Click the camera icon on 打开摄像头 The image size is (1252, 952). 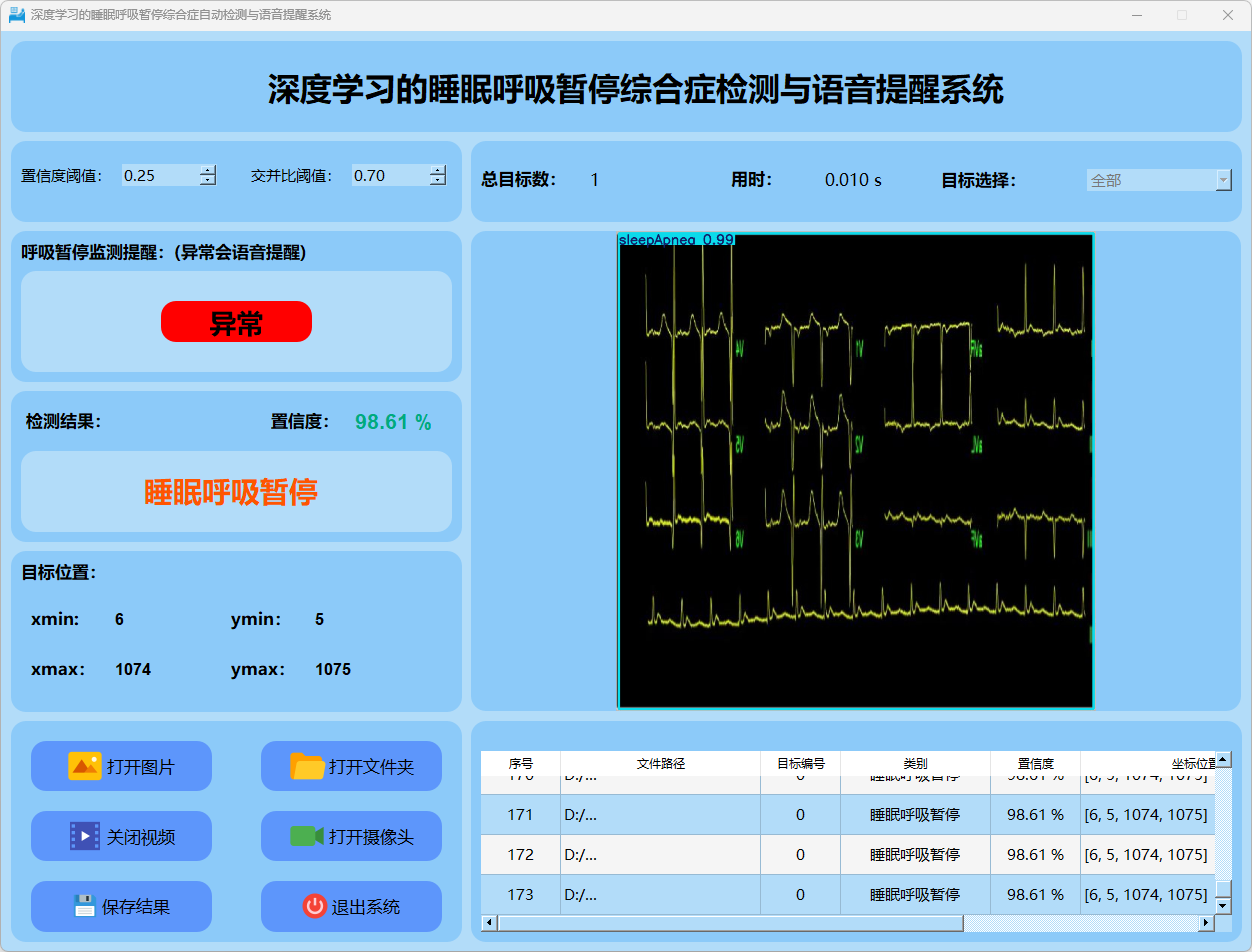click(306, 836)
